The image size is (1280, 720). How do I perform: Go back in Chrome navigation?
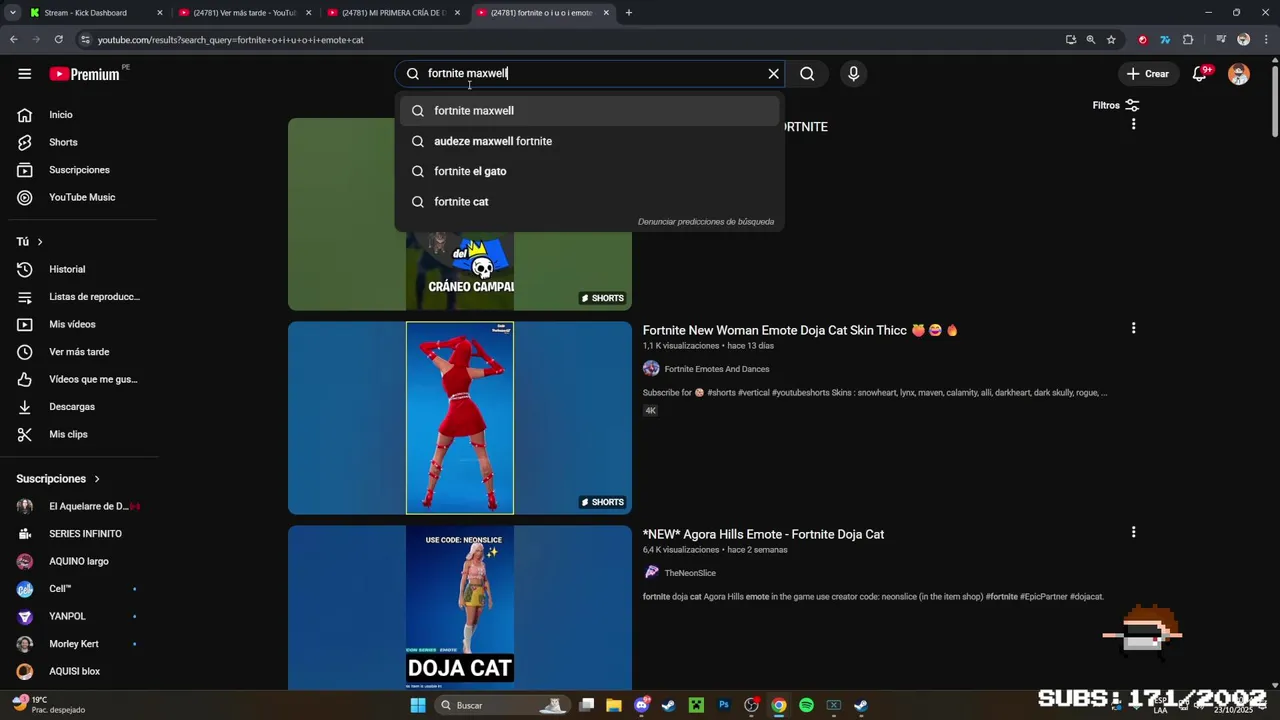click(13, 40)
